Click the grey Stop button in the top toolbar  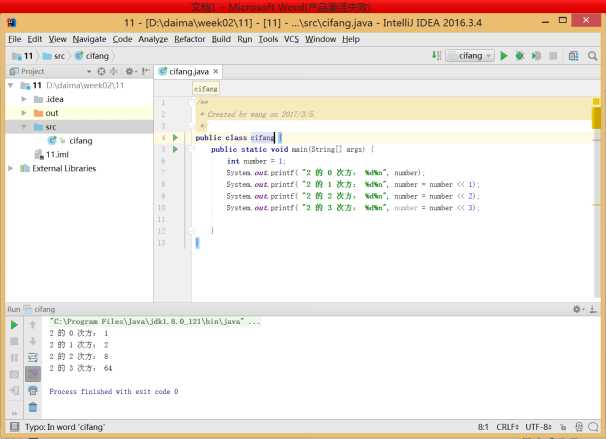553,56
